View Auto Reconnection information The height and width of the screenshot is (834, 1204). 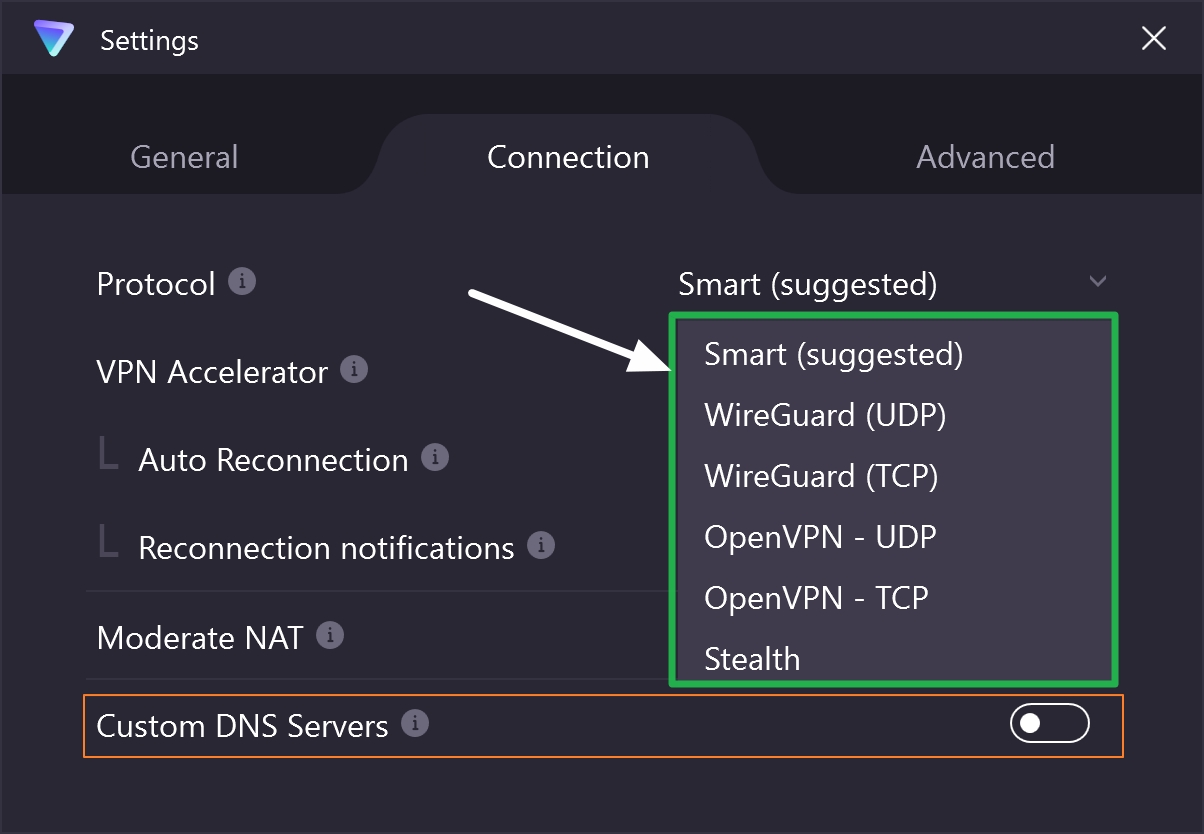point(434,457)
